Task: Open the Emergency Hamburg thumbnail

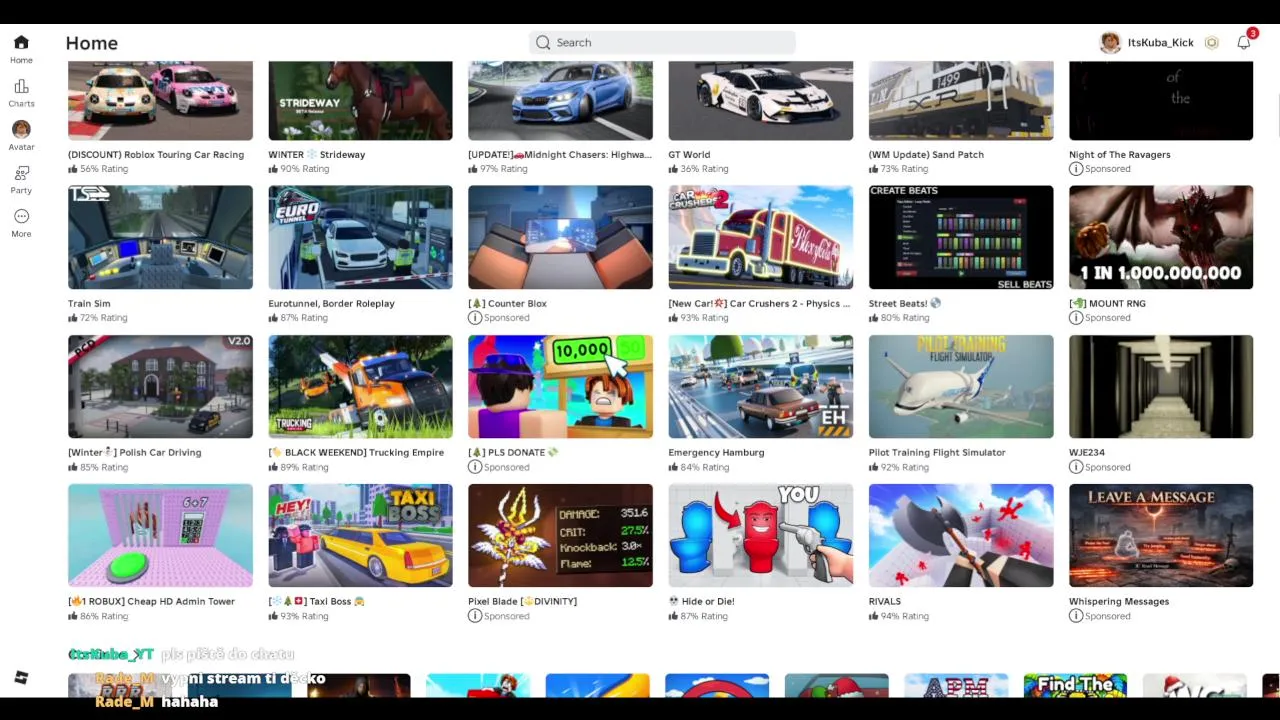Action: (x=761, y=386)
